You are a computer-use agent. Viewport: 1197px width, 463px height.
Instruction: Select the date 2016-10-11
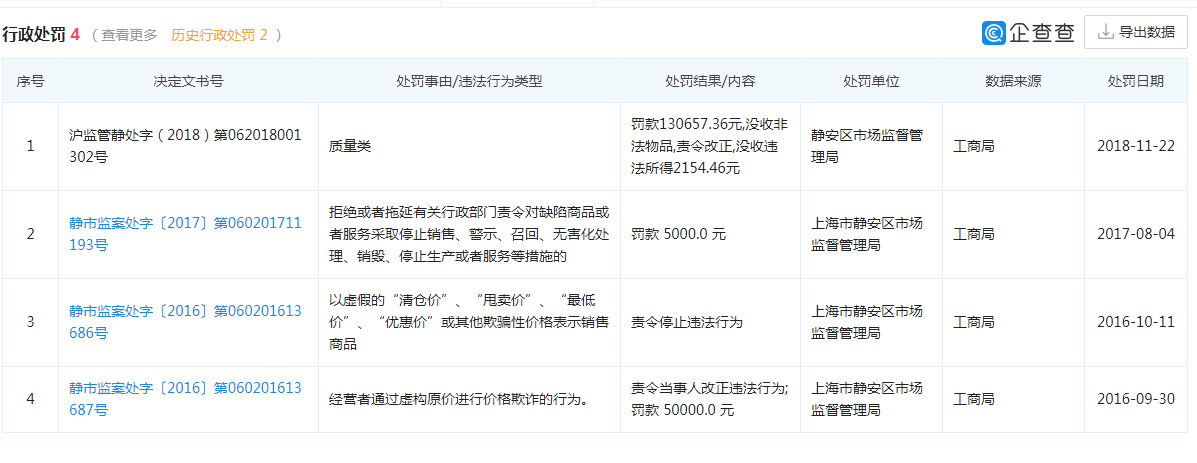point(1136,322)
